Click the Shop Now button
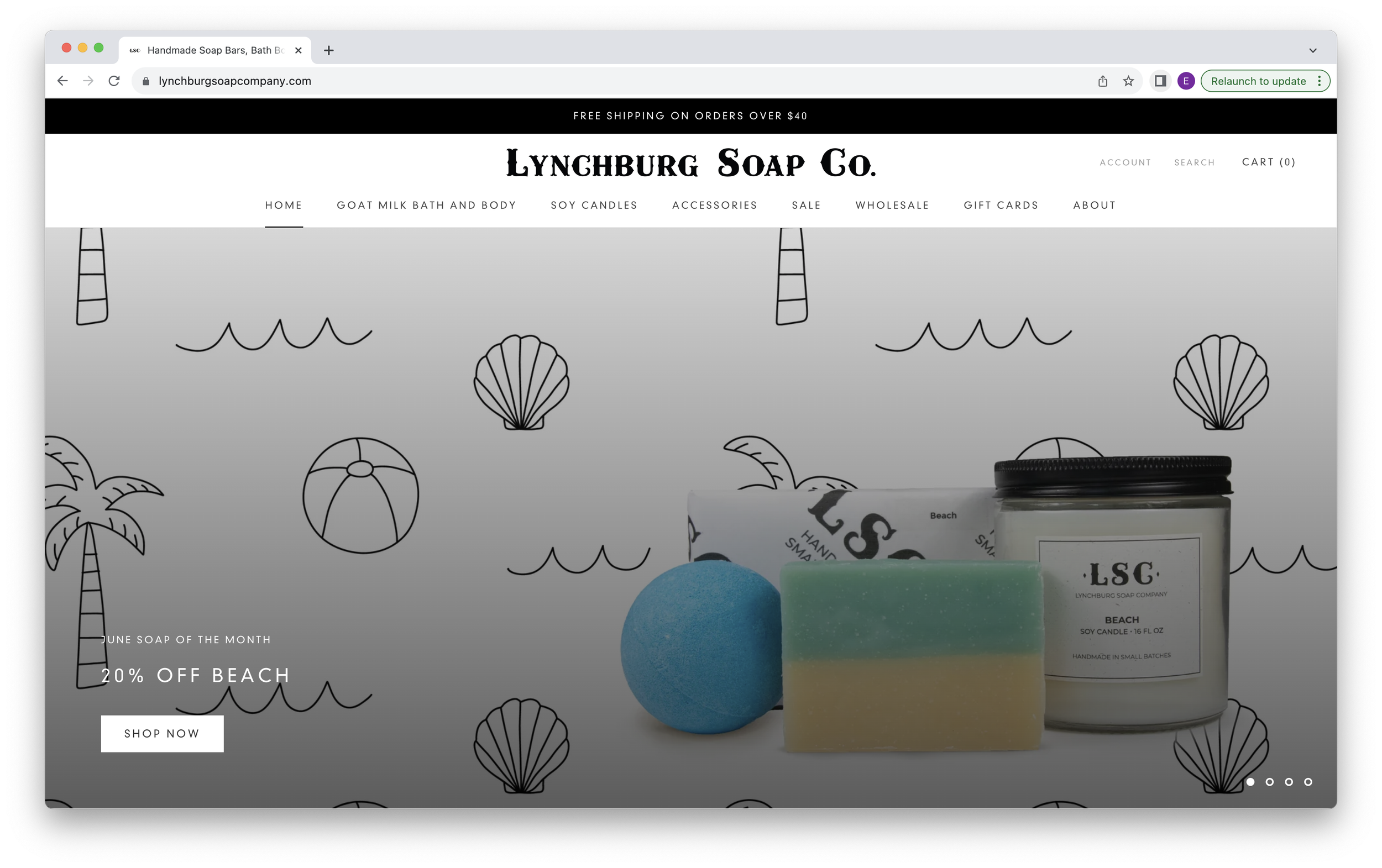Image resolution: width=1382 pixels, height=868 pixels. tap(162, 733)
